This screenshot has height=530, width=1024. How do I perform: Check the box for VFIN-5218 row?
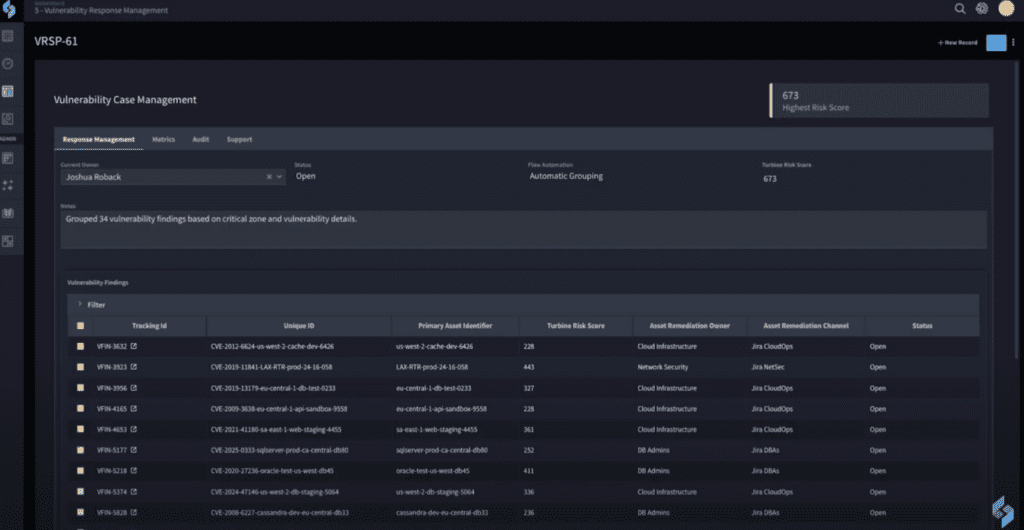[80, 471]
